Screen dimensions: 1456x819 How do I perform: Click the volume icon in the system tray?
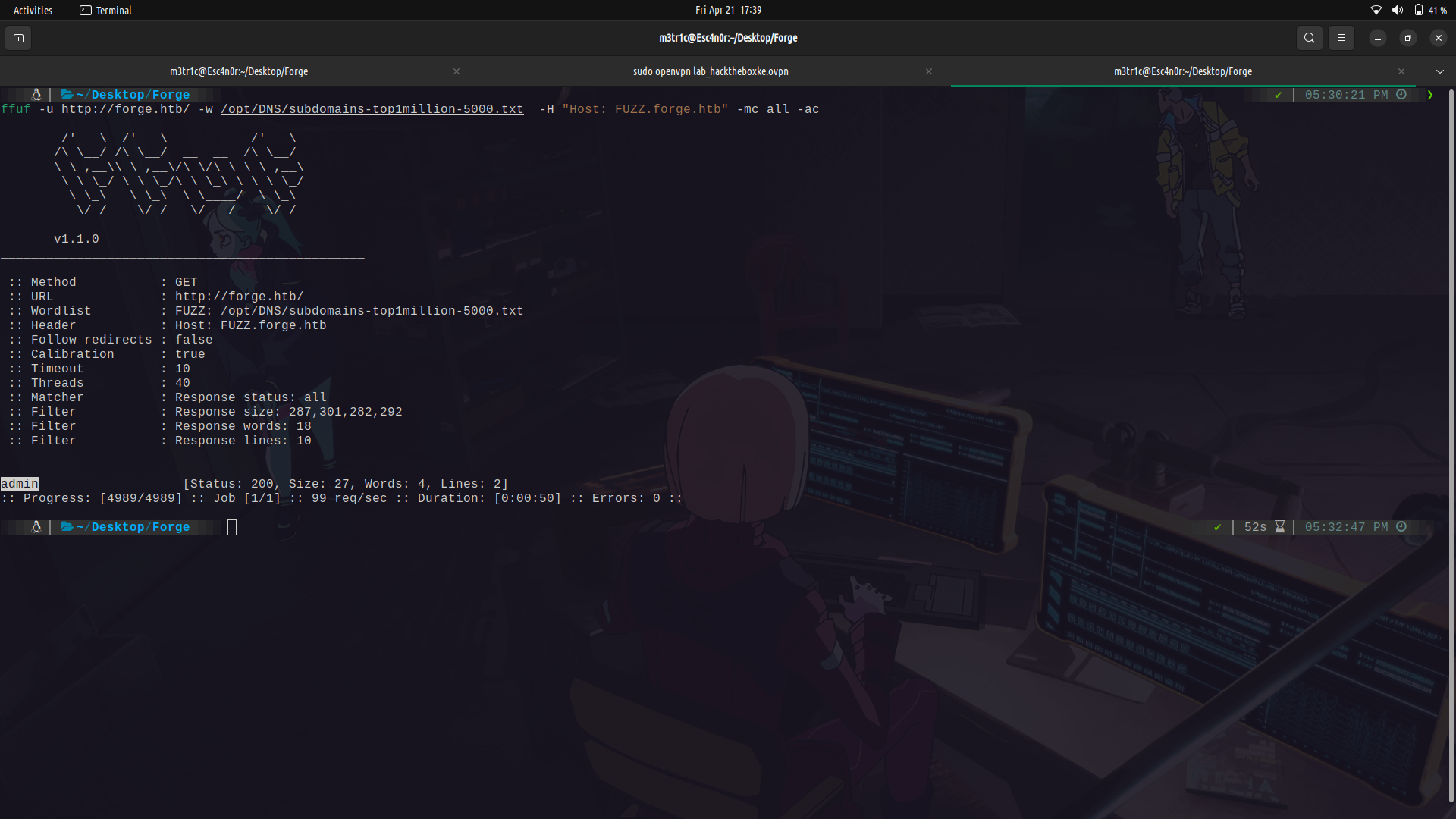[1398, 10]
